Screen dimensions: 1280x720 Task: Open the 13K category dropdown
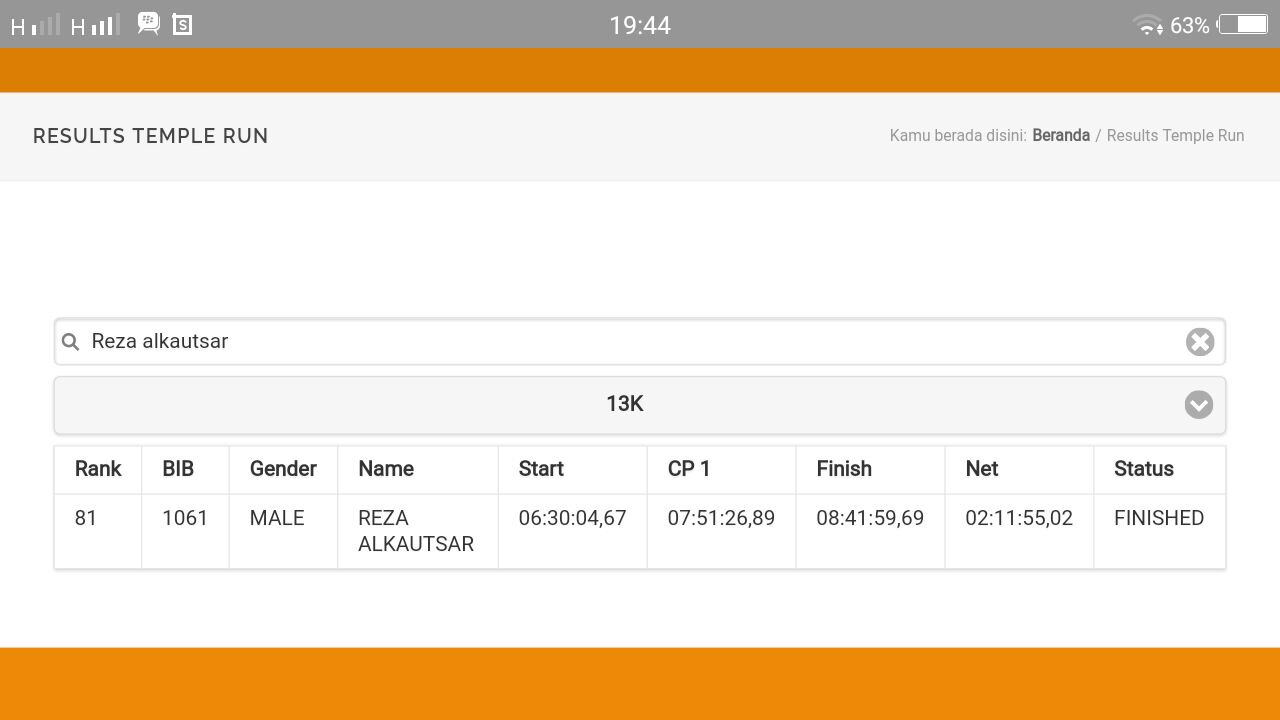(640, 405)
